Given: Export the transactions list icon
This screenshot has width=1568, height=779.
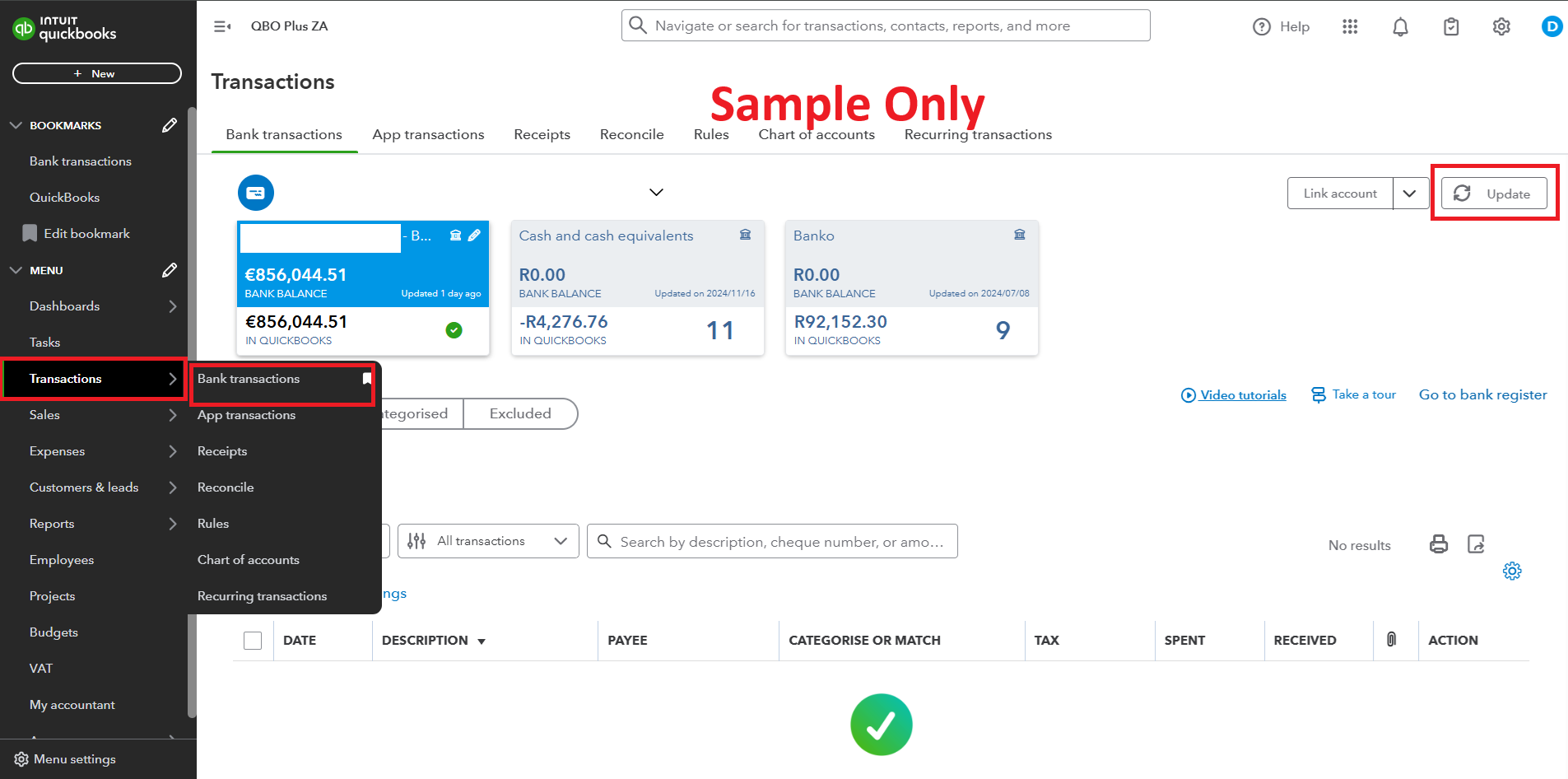Looking at the screenshot, I should (x=1476, y=544).
